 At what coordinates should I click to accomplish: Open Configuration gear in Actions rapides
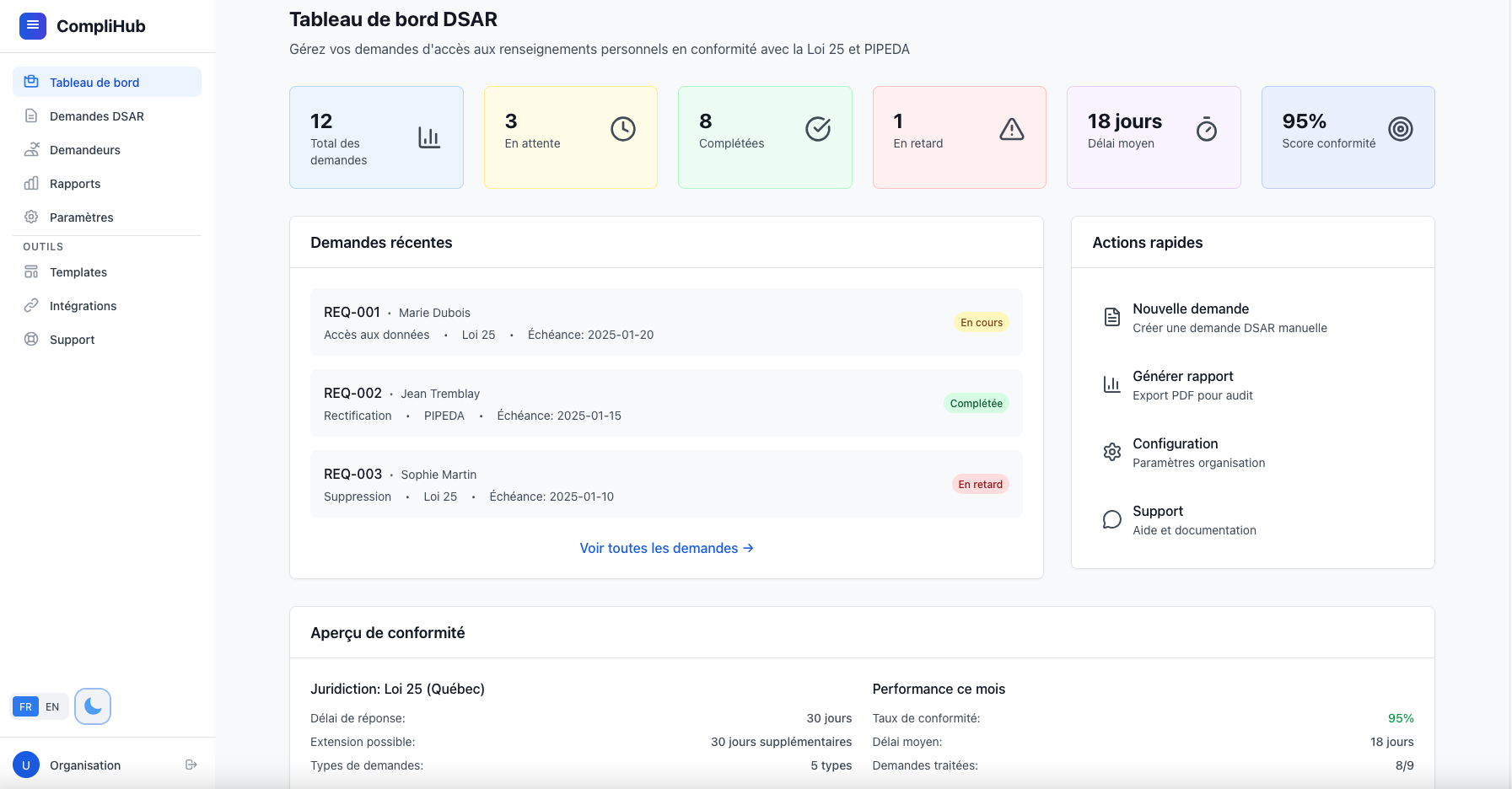(1112, 452)
